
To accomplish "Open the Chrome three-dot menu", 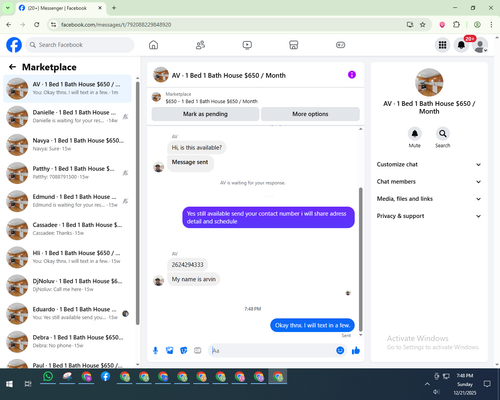I will [491, 25].
